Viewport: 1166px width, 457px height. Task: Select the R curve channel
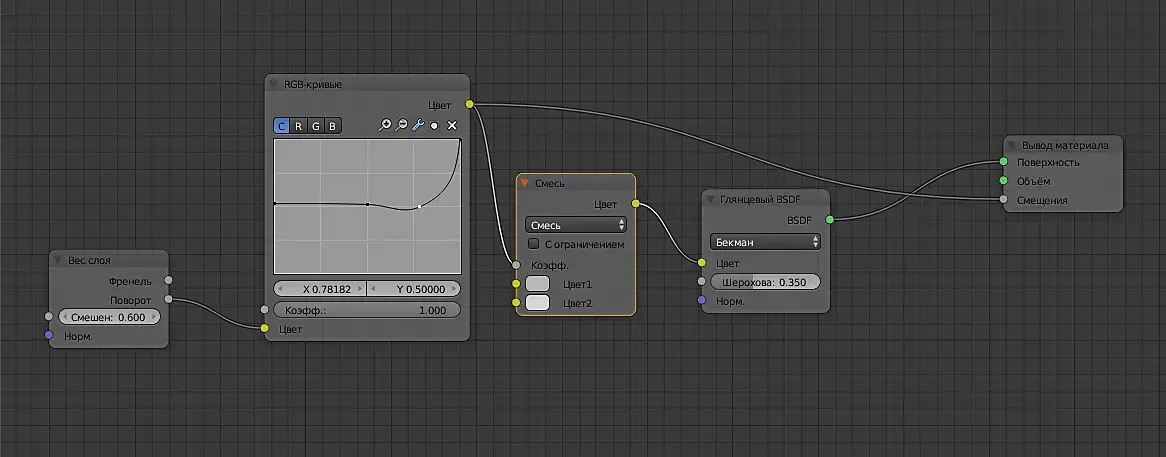point(298,126)
